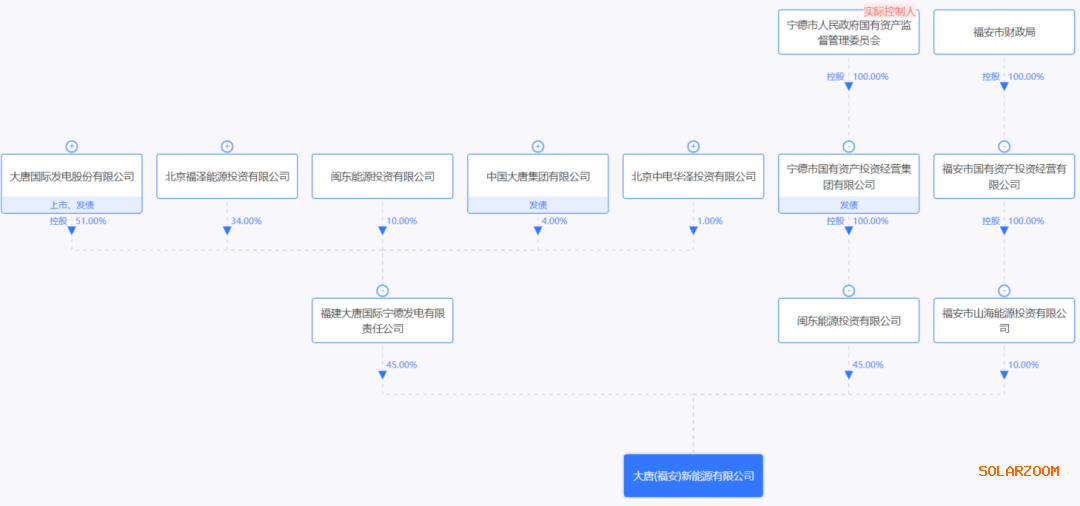Open the 北京中电华泽投资有限公司 company box

(693, 177)
